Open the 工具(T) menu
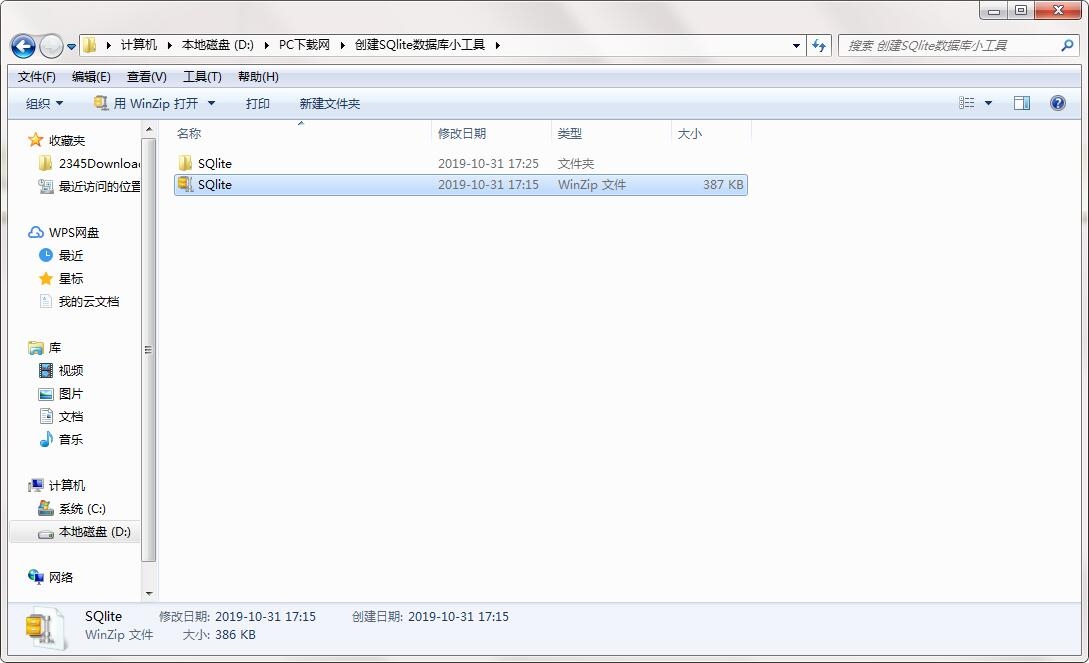 click(202, 76)
